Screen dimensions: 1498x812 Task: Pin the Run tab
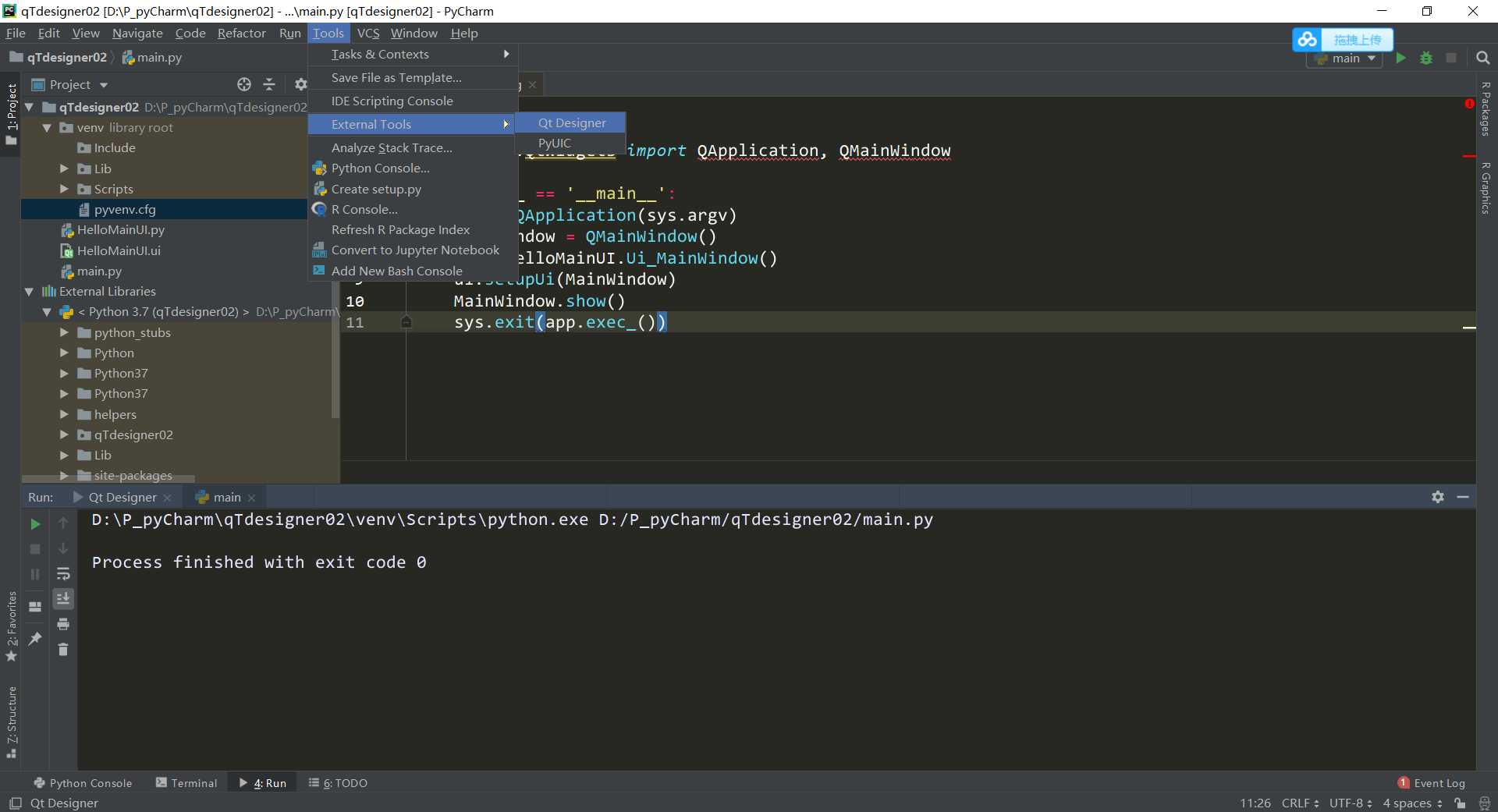pos(35,638)
